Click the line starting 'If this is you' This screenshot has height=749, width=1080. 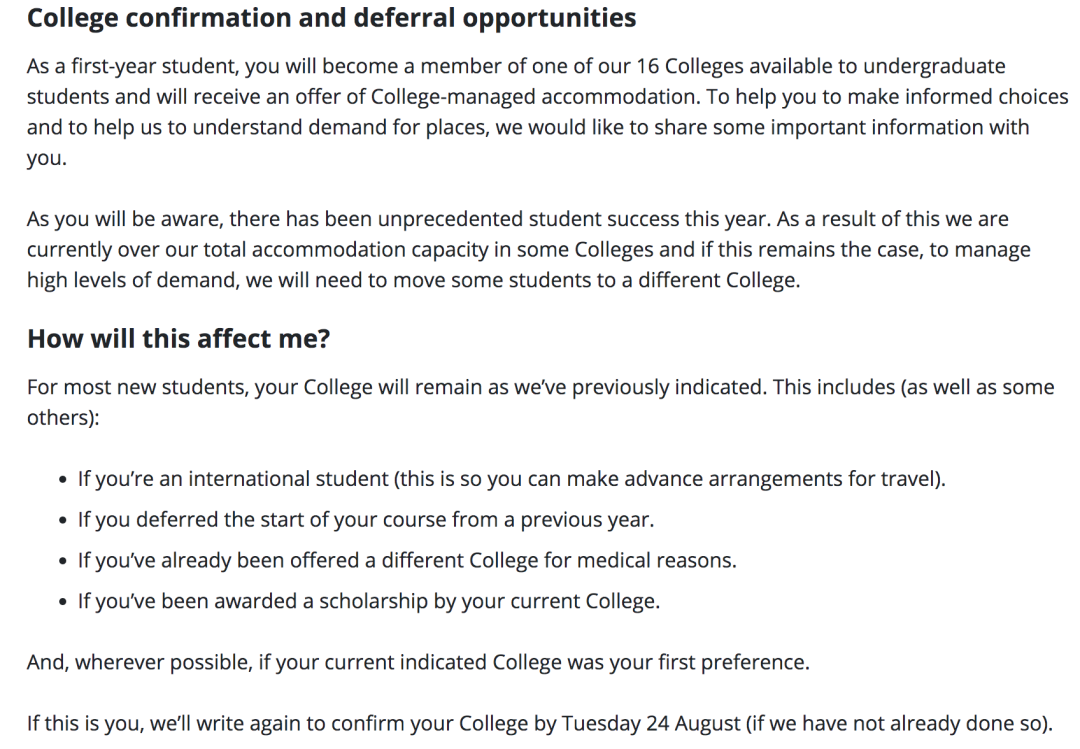(540, 722)
